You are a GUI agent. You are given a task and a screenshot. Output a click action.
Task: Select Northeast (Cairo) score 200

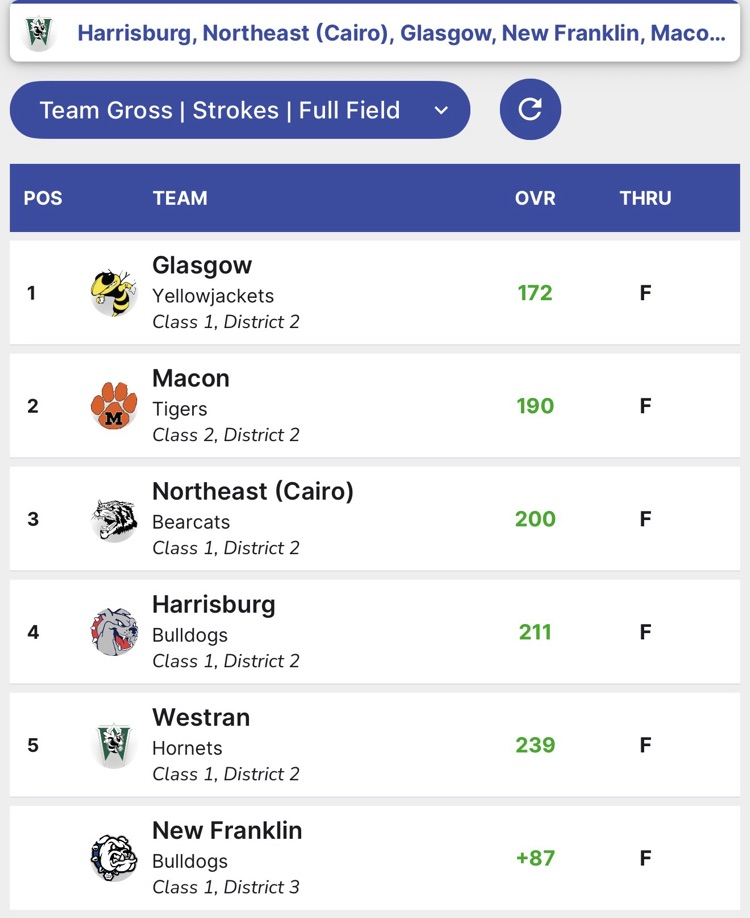click(535, 519)
